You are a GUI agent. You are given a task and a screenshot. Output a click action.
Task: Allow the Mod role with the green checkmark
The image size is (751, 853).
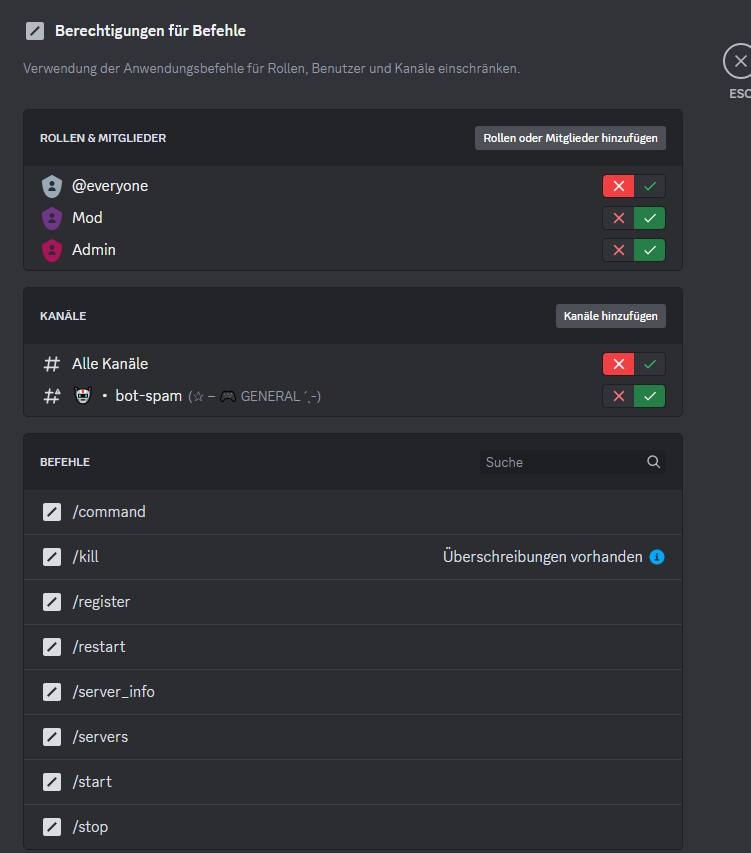point(650,218)
